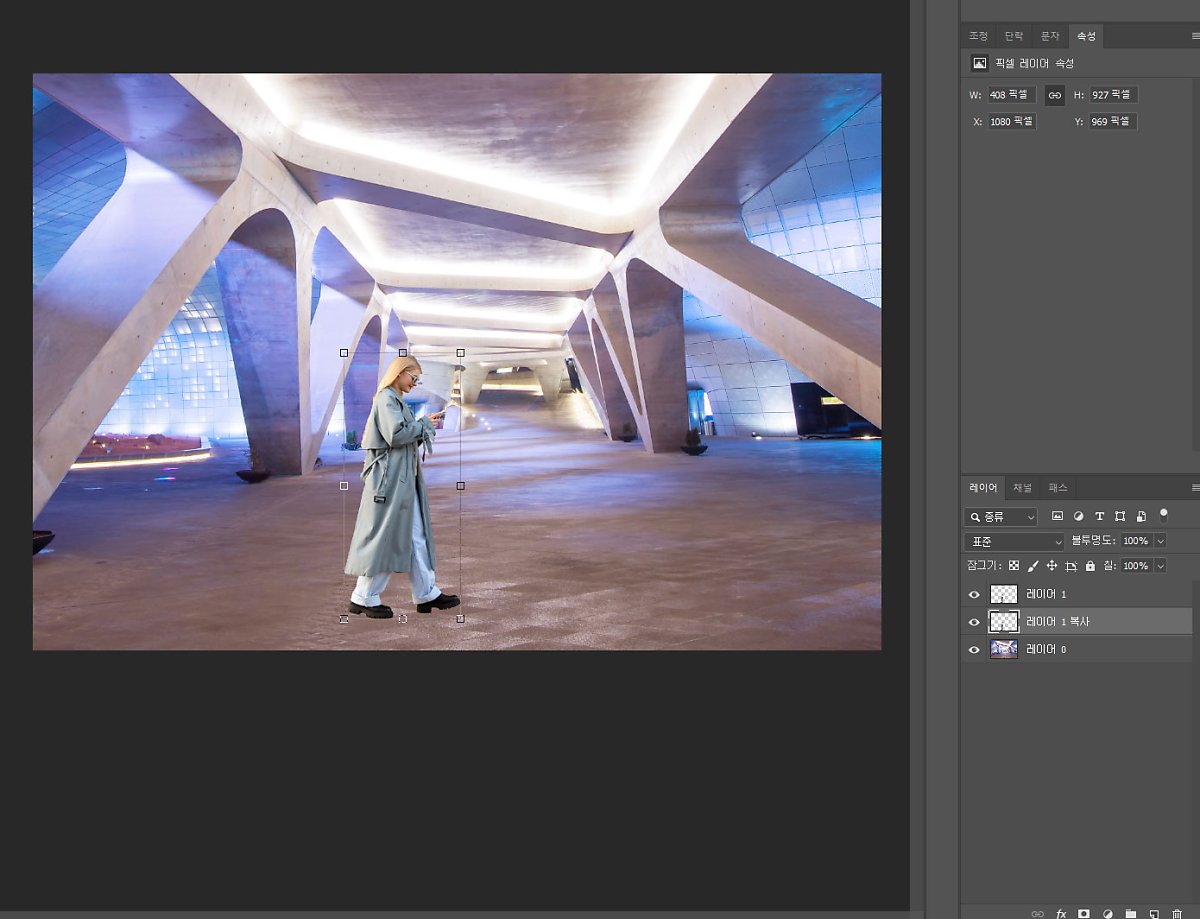
Task: Select the 레이어 0 layer name
Action: pyautogui.click(x=1046, y=649)
